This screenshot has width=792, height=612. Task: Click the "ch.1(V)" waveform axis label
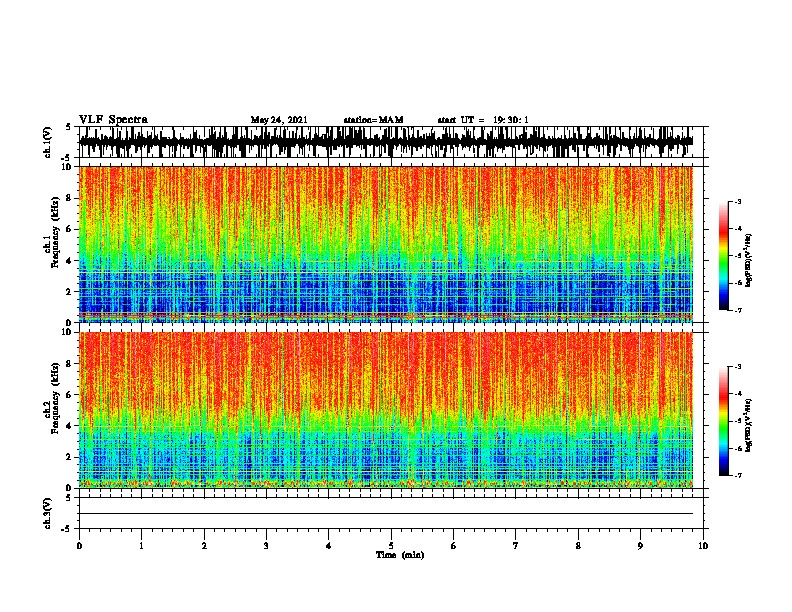pos(48,142)
